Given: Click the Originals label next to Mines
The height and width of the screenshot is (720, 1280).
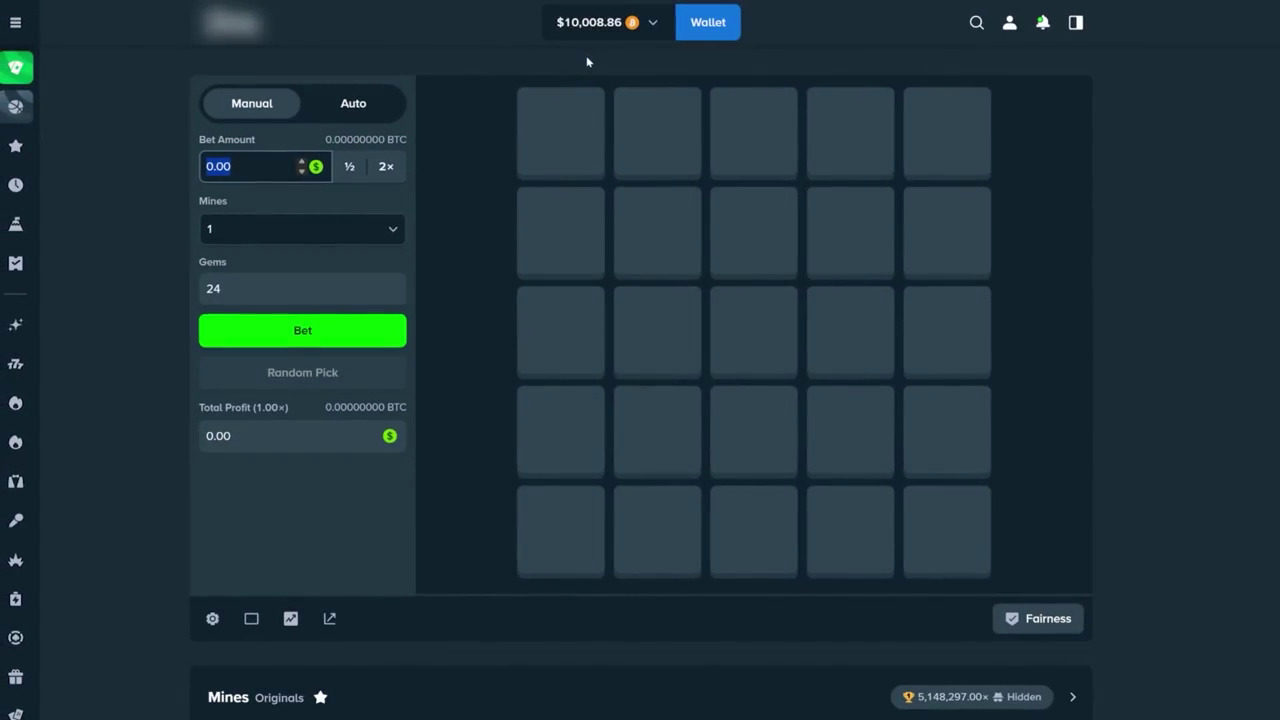Looking at the screenshot, I should 279,698.
